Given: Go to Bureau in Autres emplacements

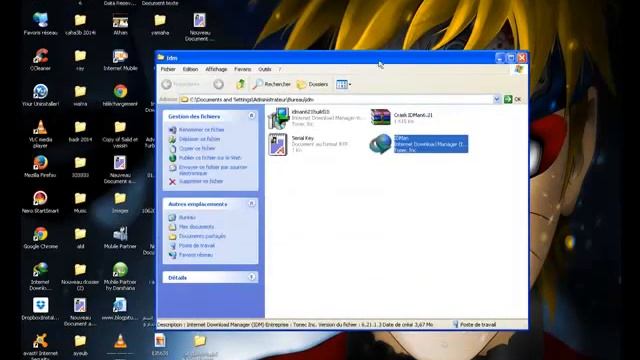Looking at the screenshot, I should (x=187, y=218).
